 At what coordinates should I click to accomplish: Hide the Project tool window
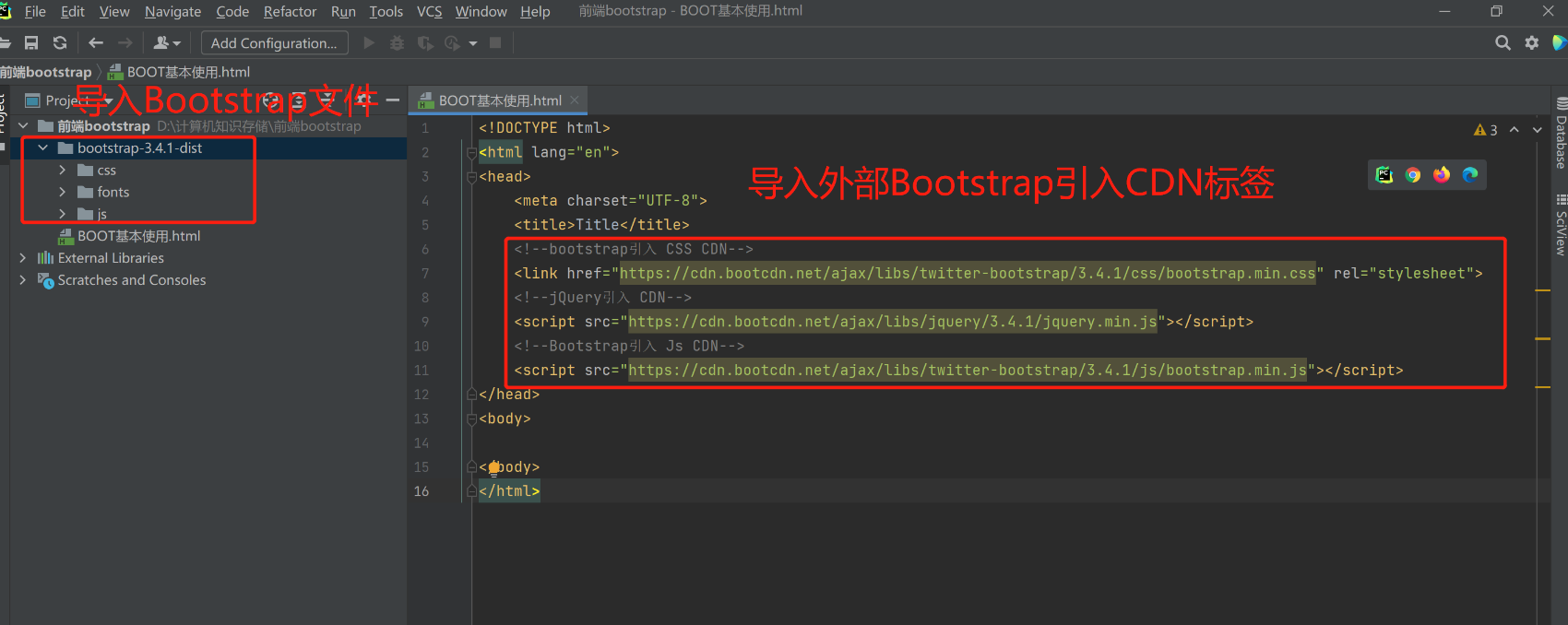point(393,100)
